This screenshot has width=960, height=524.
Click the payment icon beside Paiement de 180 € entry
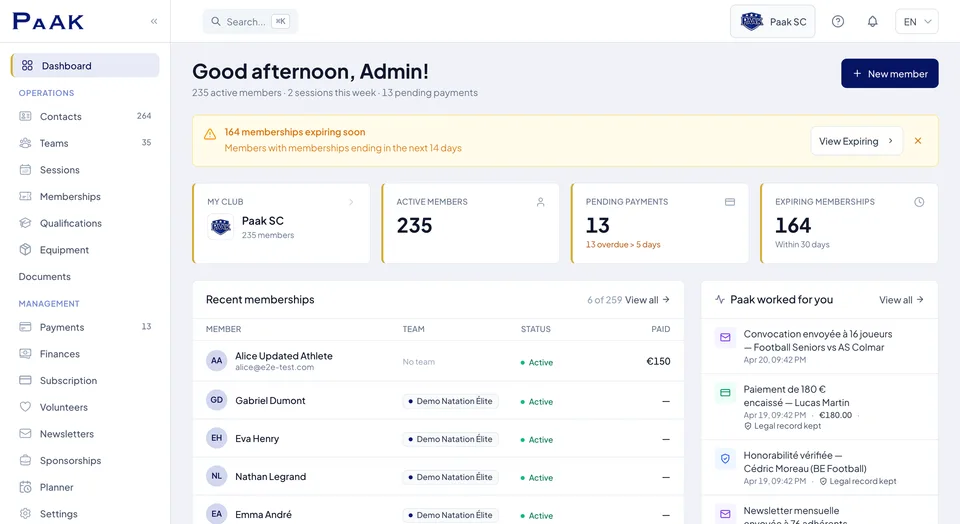click(725, 392)
